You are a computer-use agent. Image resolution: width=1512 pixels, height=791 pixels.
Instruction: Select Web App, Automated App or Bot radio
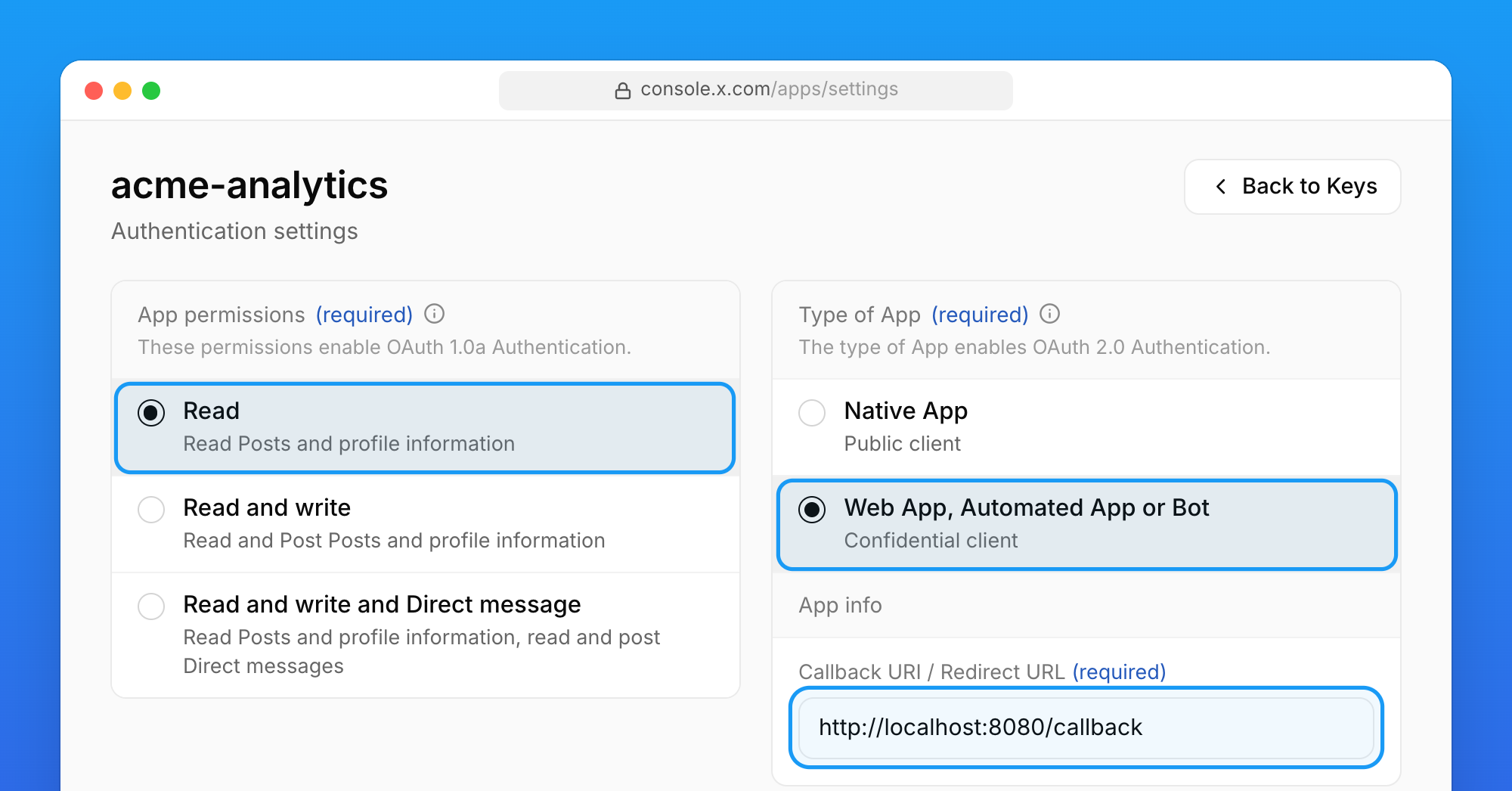812,509
